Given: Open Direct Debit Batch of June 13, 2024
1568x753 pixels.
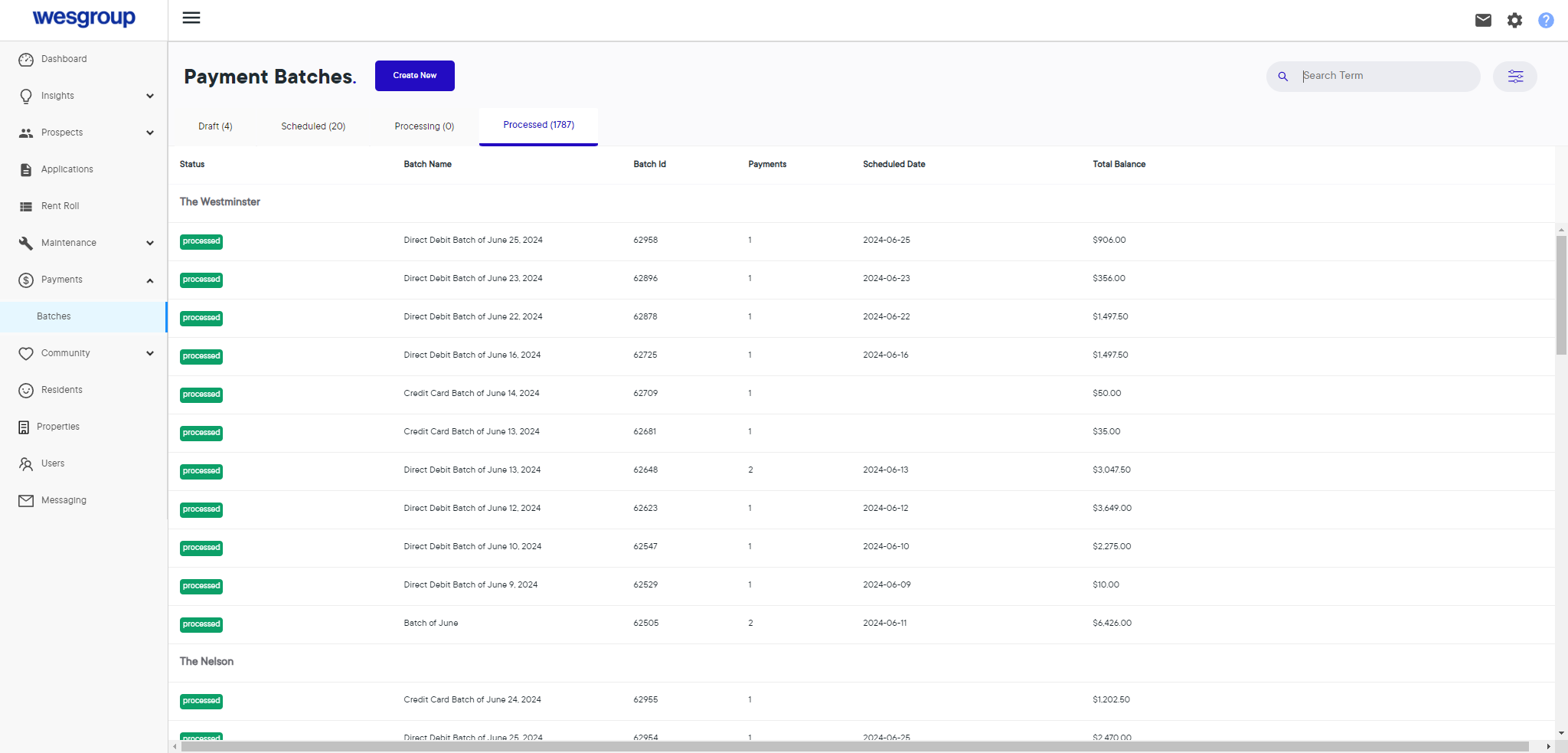Looking at the screenshot, I should pyautogui.click(x=472, y=470).
